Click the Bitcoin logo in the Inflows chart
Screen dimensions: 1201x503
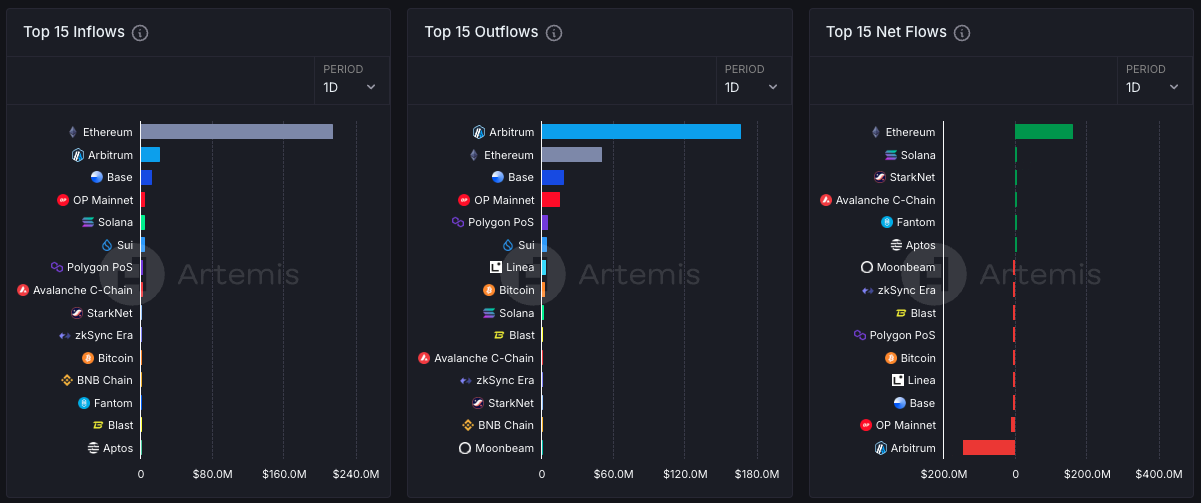(89, 358)
